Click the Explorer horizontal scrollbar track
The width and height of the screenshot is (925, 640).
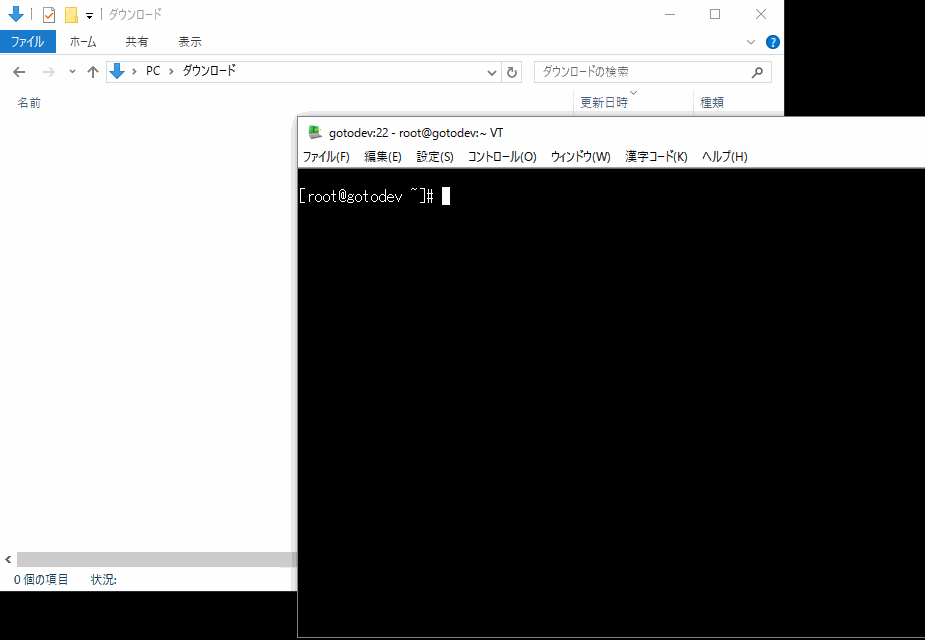(x=157, y=559)
